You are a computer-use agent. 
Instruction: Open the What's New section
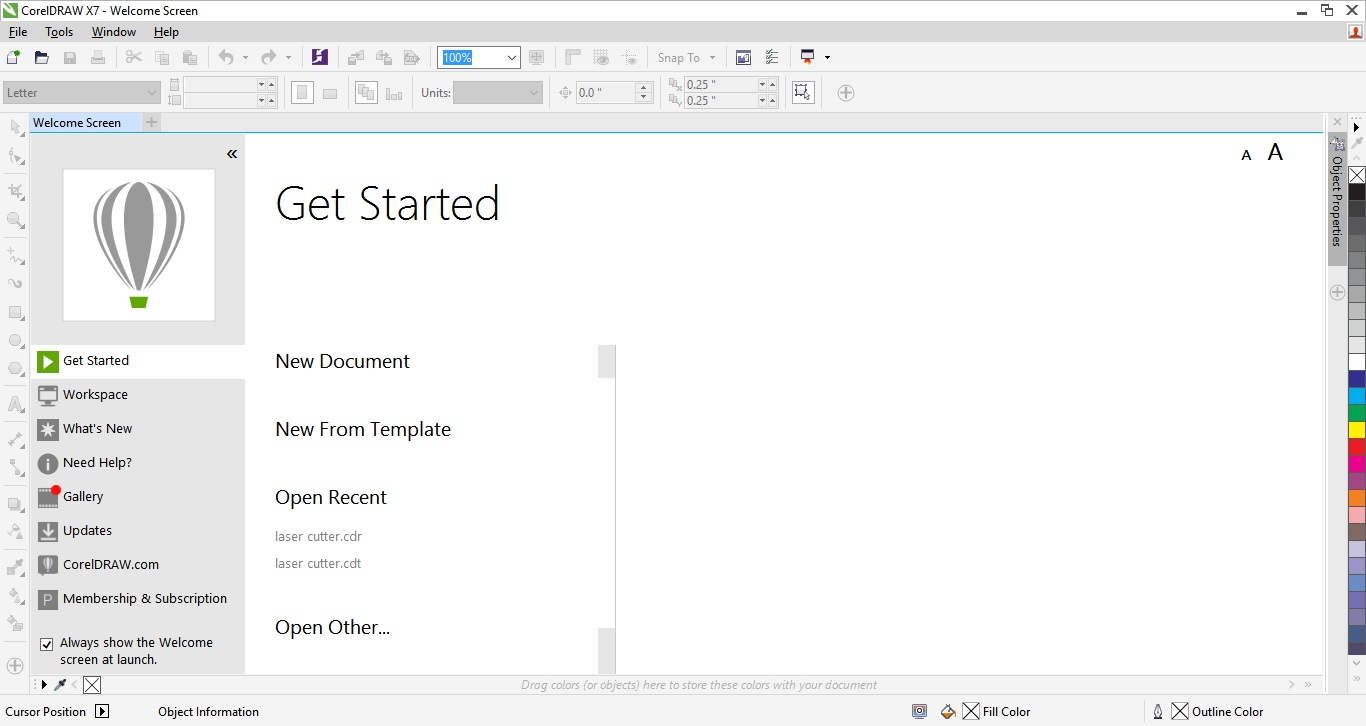click(x=138, y=429)
